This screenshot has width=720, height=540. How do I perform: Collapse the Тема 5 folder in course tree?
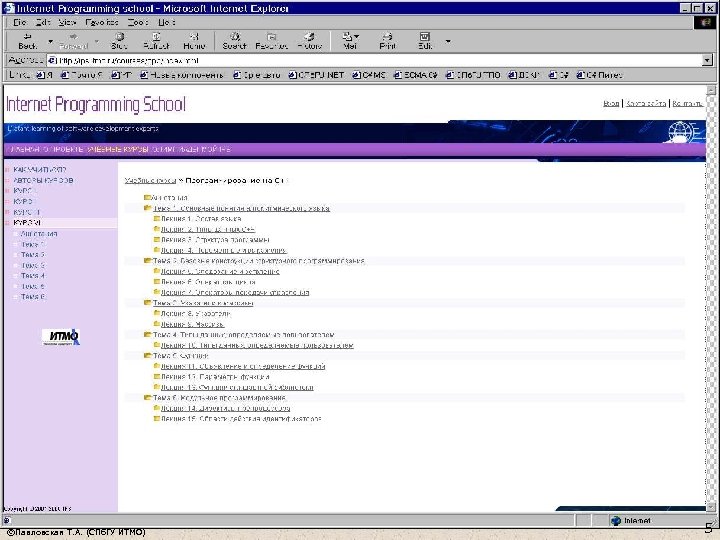point(147,356)
